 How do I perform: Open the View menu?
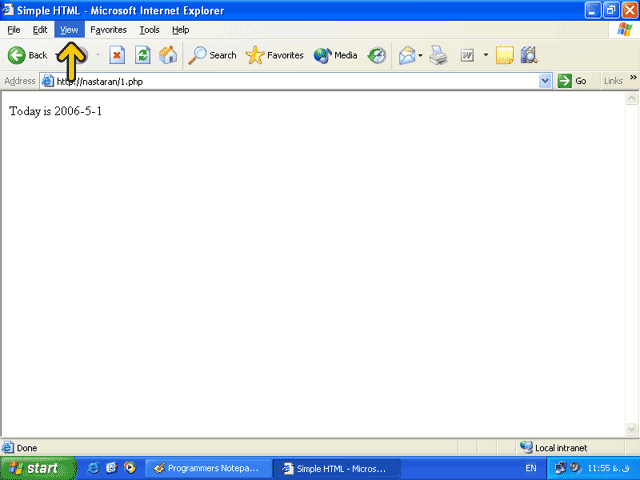tap(68, 30)
